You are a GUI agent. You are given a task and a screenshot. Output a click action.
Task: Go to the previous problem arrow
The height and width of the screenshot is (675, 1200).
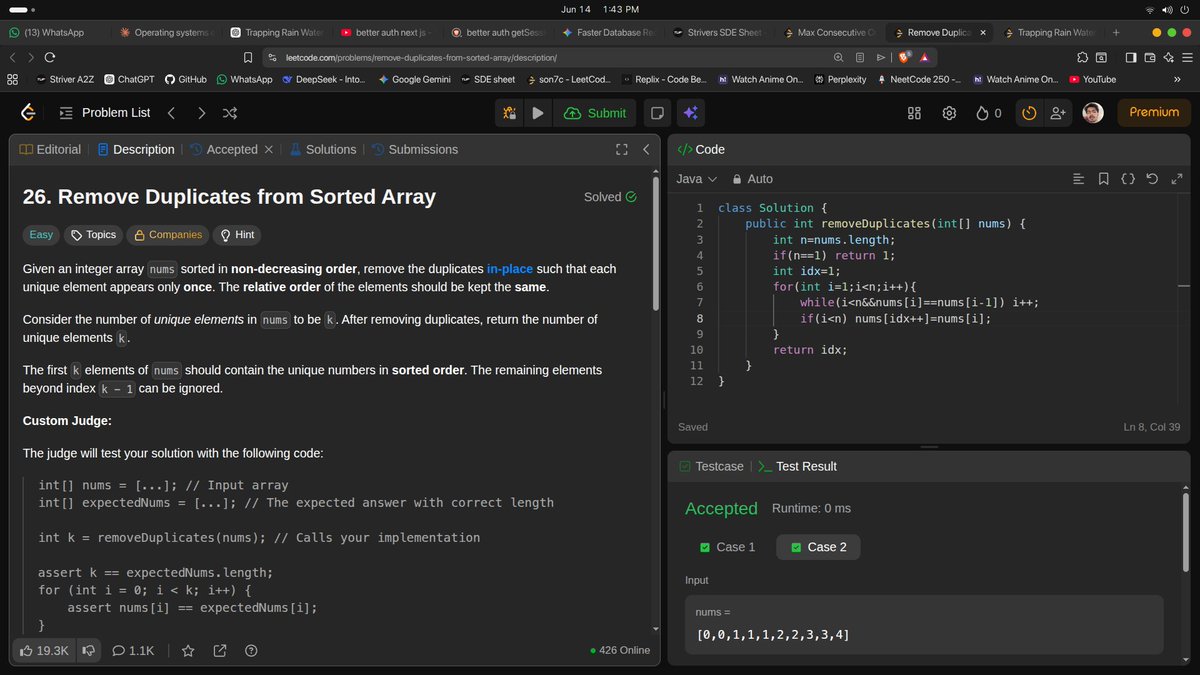pyautogui.click(x=171, y=113)
